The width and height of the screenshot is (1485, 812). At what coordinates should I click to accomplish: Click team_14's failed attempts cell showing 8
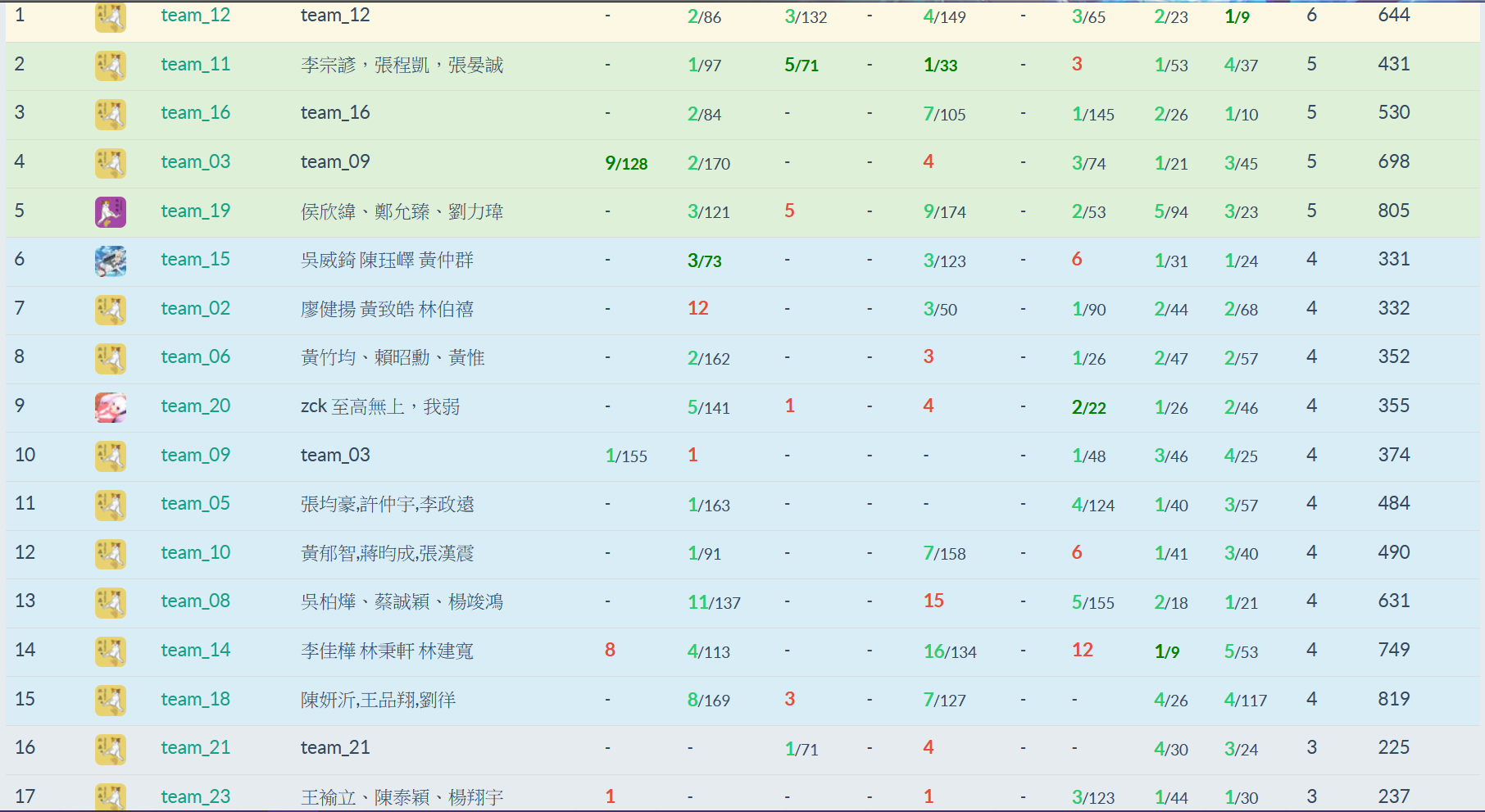click(610, 650)
